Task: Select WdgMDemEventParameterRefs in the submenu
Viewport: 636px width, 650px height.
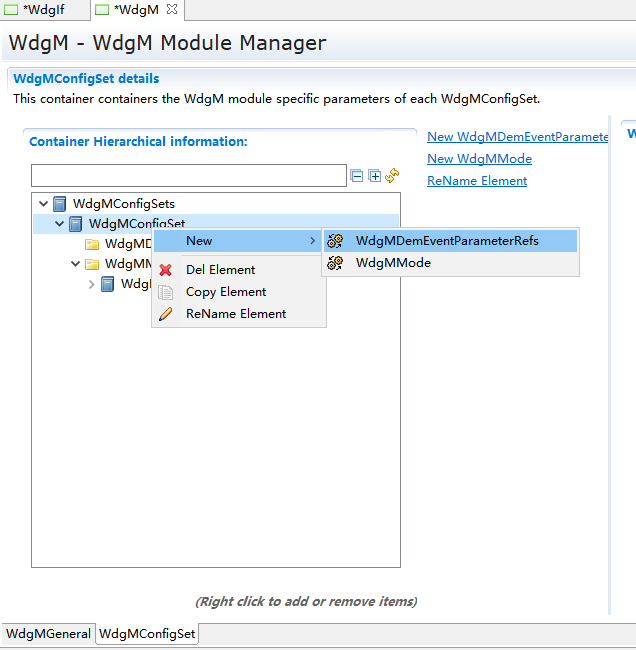Action: tap(446, 241)
